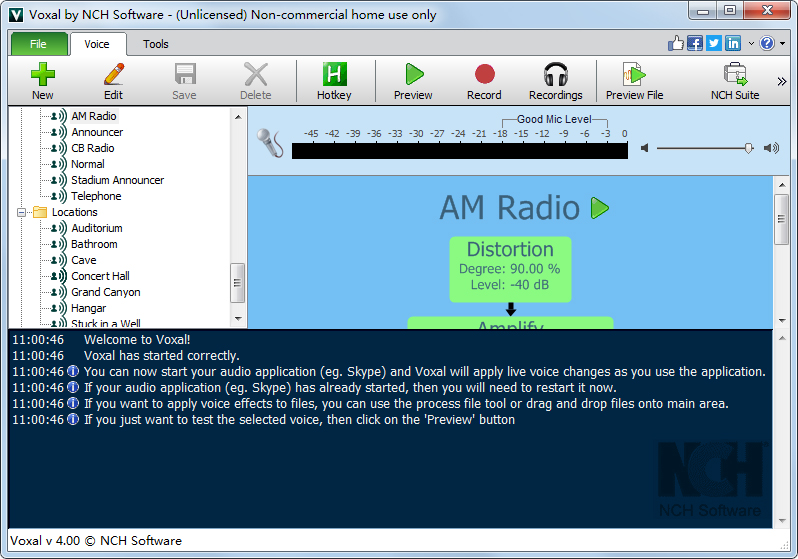Share on Twitter icon
This screenshot has width=798, height=559.
[714, 43]
